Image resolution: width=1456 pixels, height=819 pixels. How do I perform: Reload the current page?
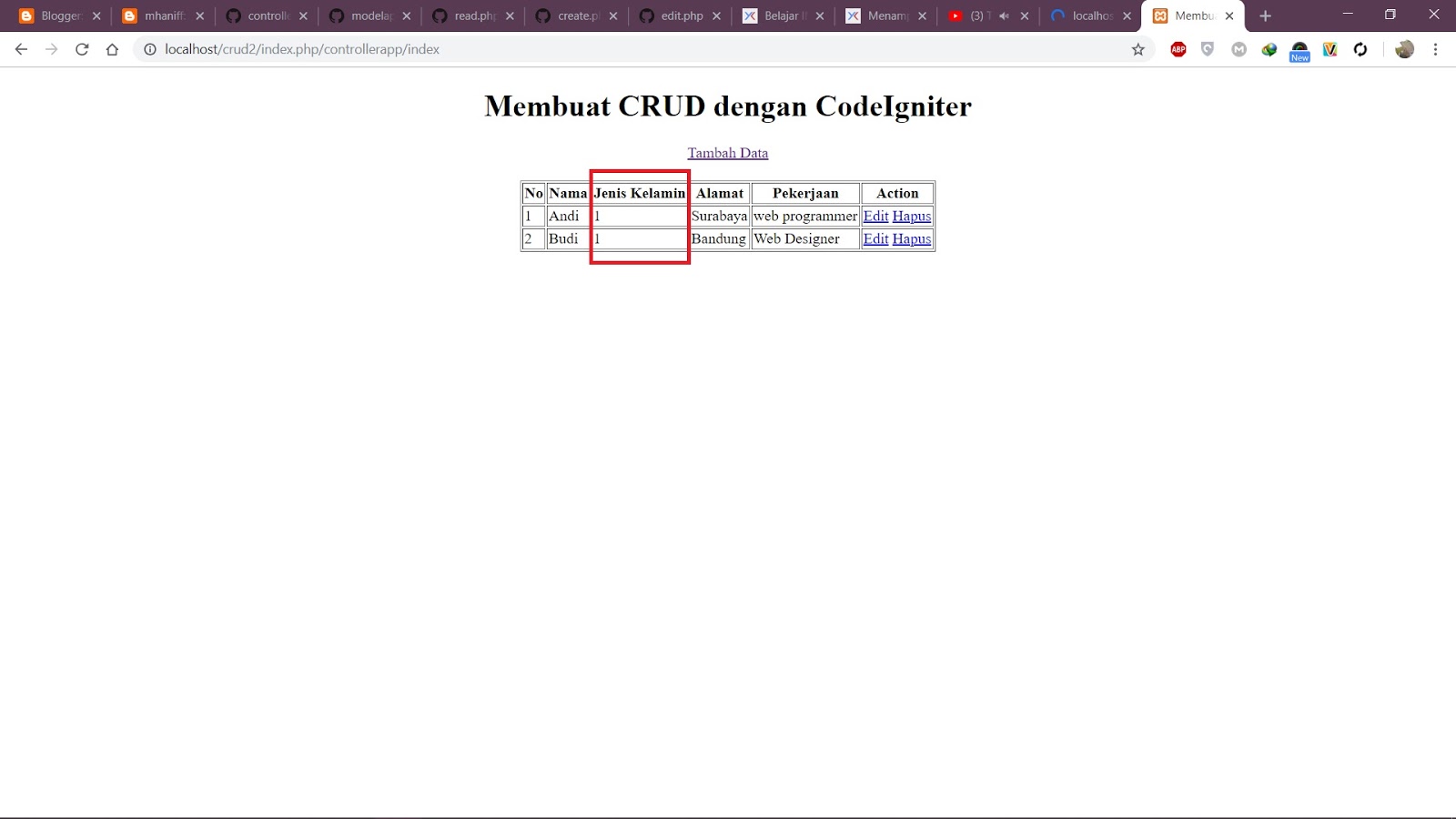tap(82, 49)
